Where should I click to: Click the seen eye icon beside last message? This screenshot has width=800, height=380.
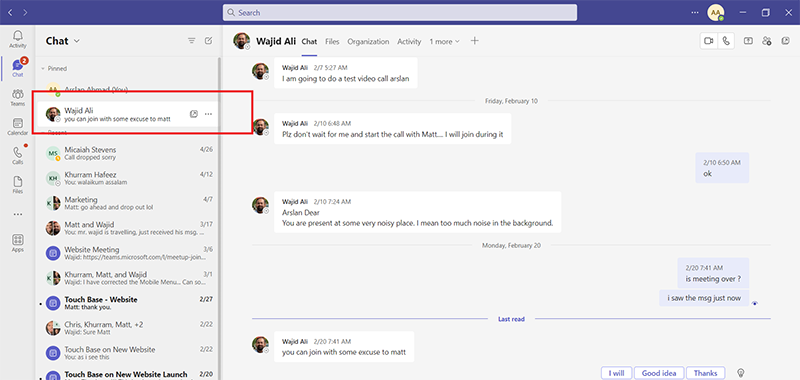[x=755, y=303]
